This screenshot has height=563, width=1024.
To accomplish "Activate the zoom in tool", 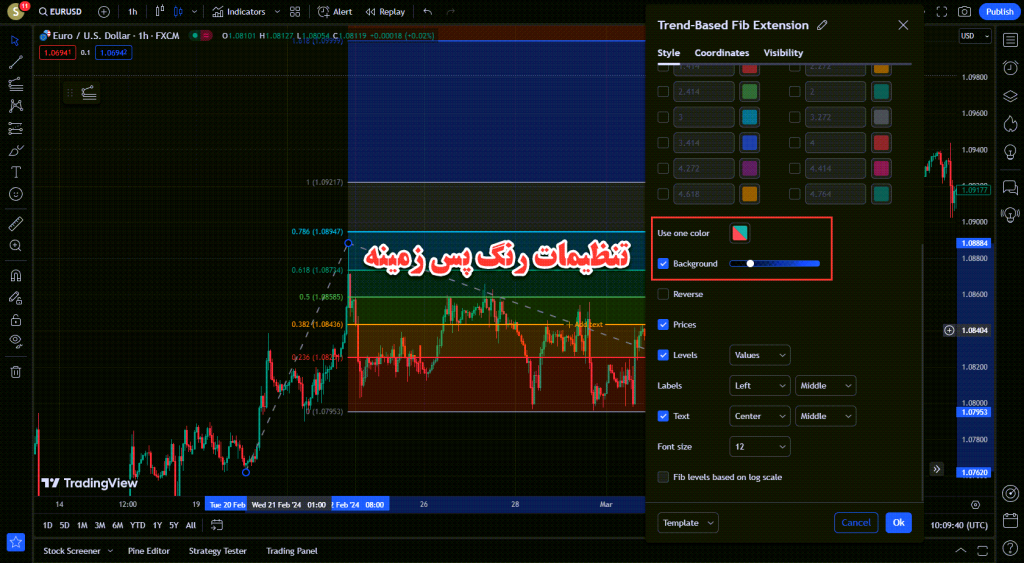I will 16,246.
